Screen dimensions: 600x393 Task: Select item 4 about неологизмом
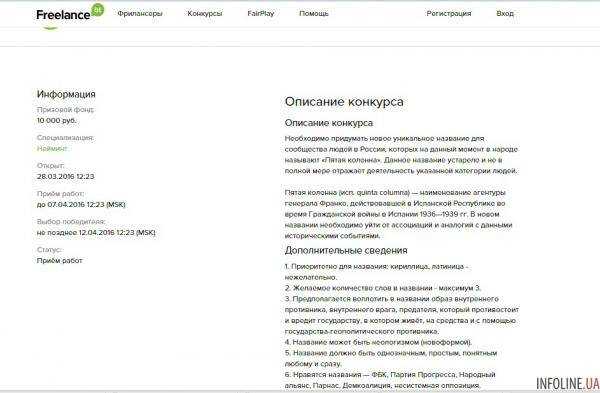point(378,342)
